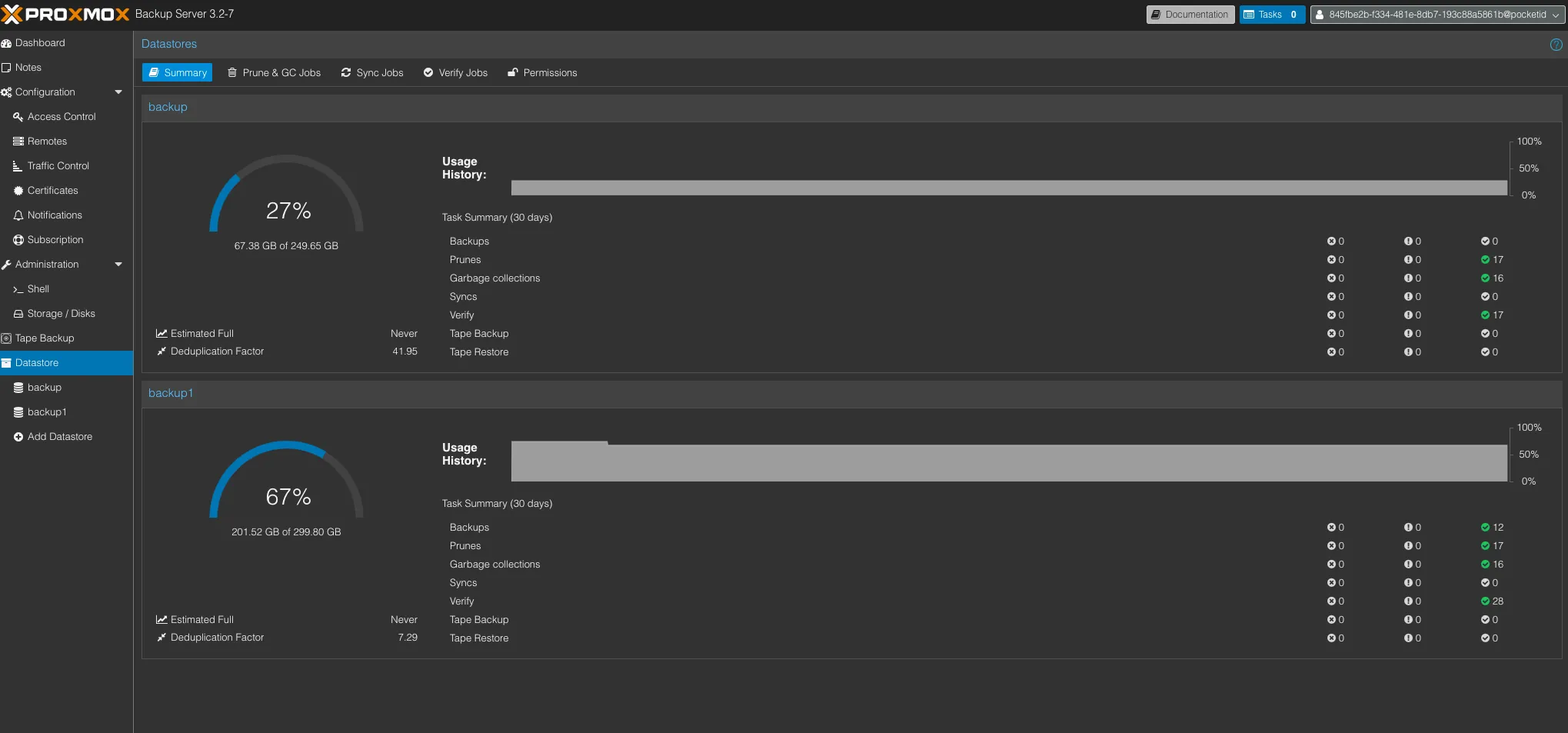Switch to the Sync Jobs tab
The width and height of the screenshot is (1568, 733).
click(x=372, y=73)
